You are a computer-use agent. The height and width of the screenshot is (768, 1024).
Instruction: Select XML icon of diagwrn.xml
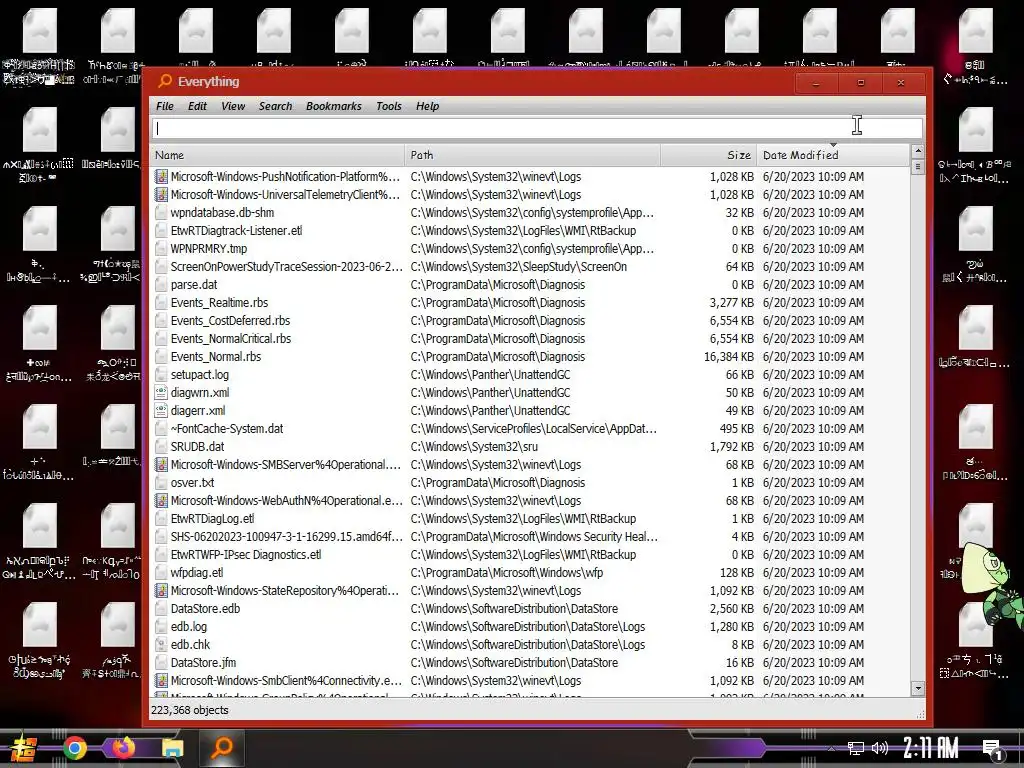pos(161,392)
